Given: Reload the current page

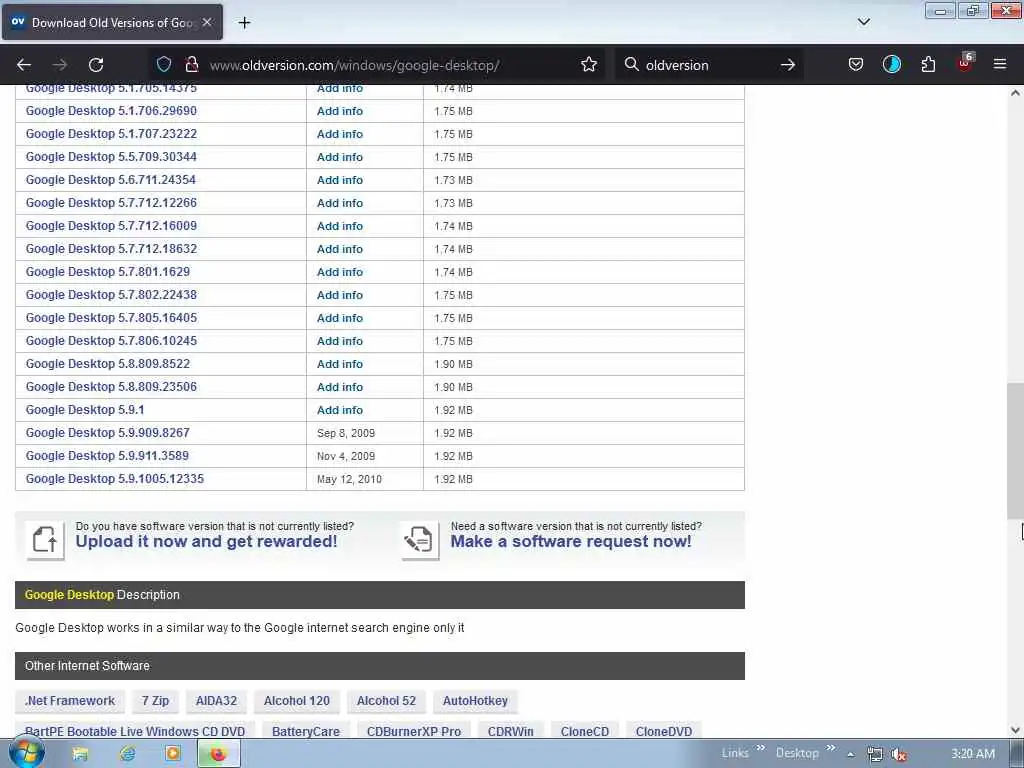Looking at the screenshot, I should (x=96, y=65).
